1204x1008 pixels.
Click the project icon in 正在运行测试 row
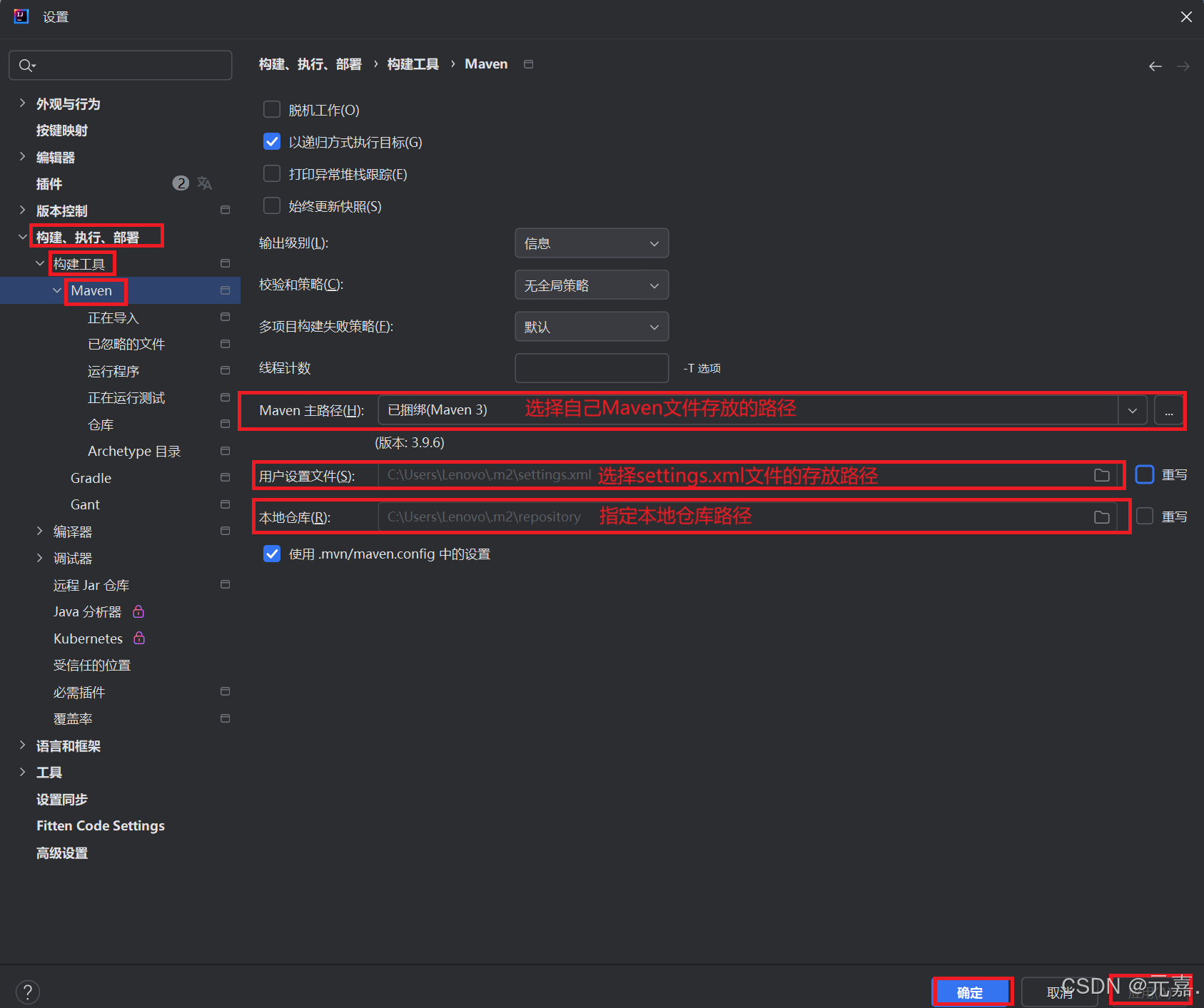[x=225, y=397]
